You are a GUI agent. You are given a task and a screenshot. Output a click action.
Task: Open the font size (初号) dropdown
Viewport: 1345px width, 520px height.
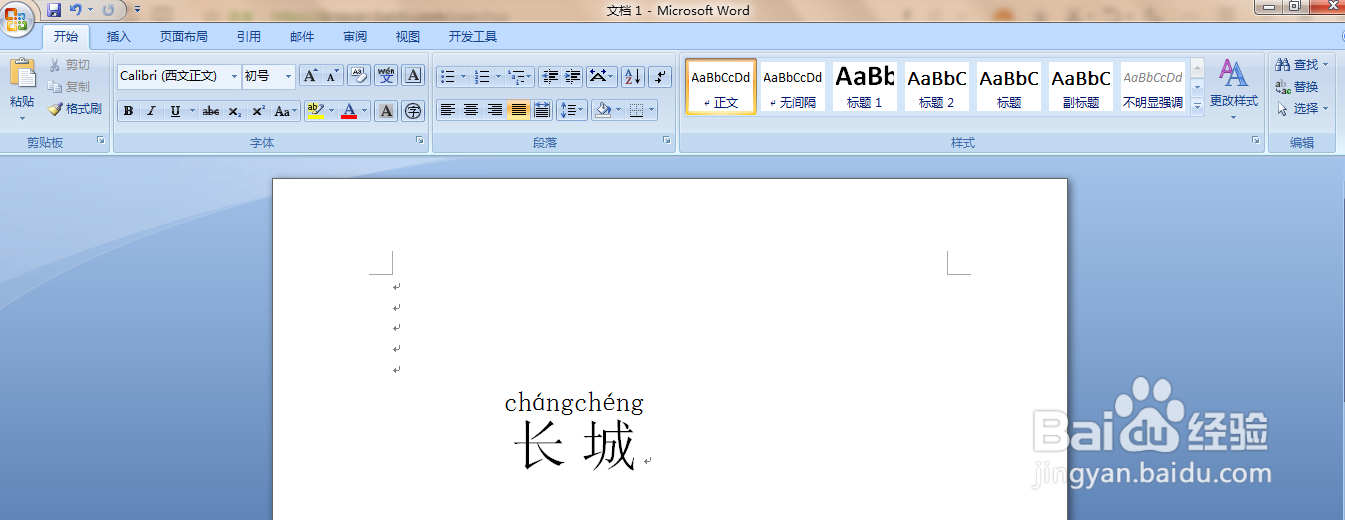289,76
